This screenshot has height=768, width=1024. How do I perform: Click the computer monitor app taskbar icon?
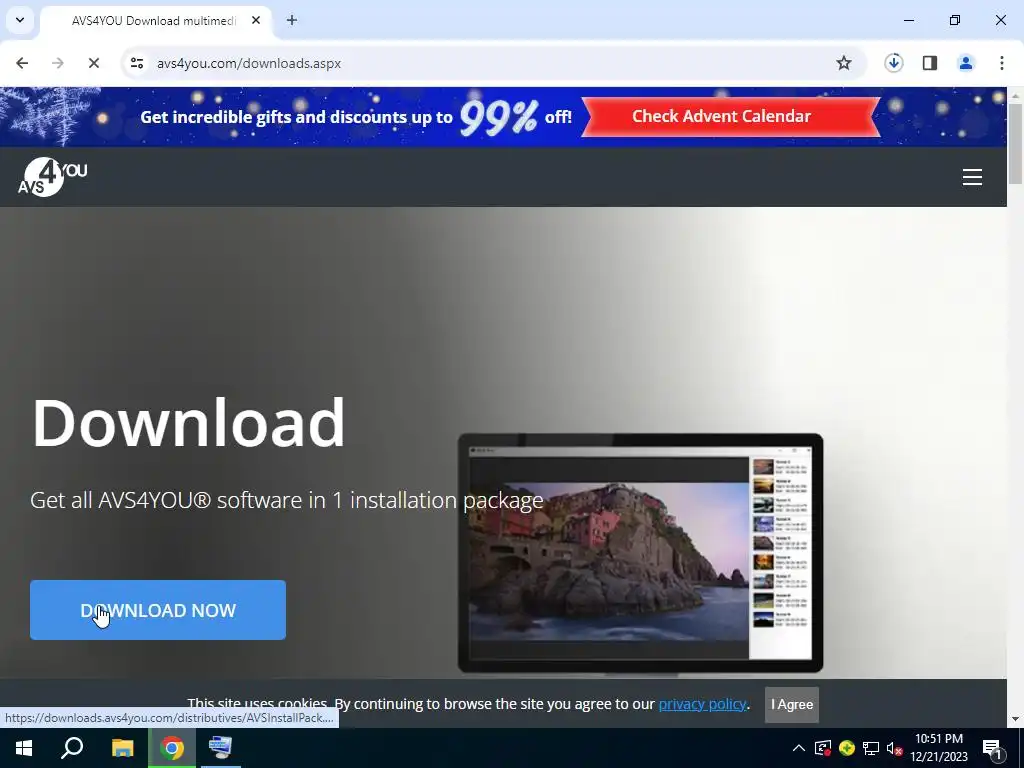click(221, 748)
